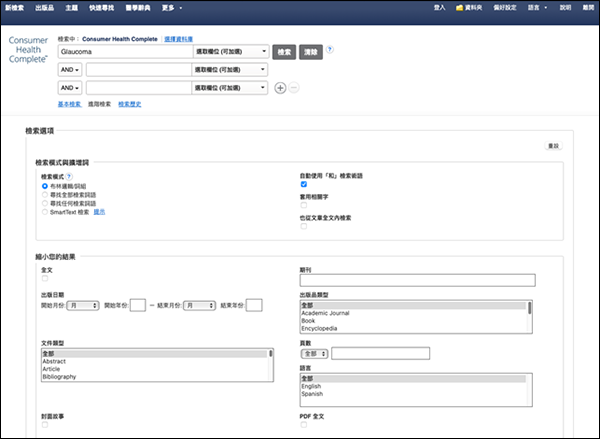
Task: Open the 資料夾 folder icon link
Action: point(469,8)
